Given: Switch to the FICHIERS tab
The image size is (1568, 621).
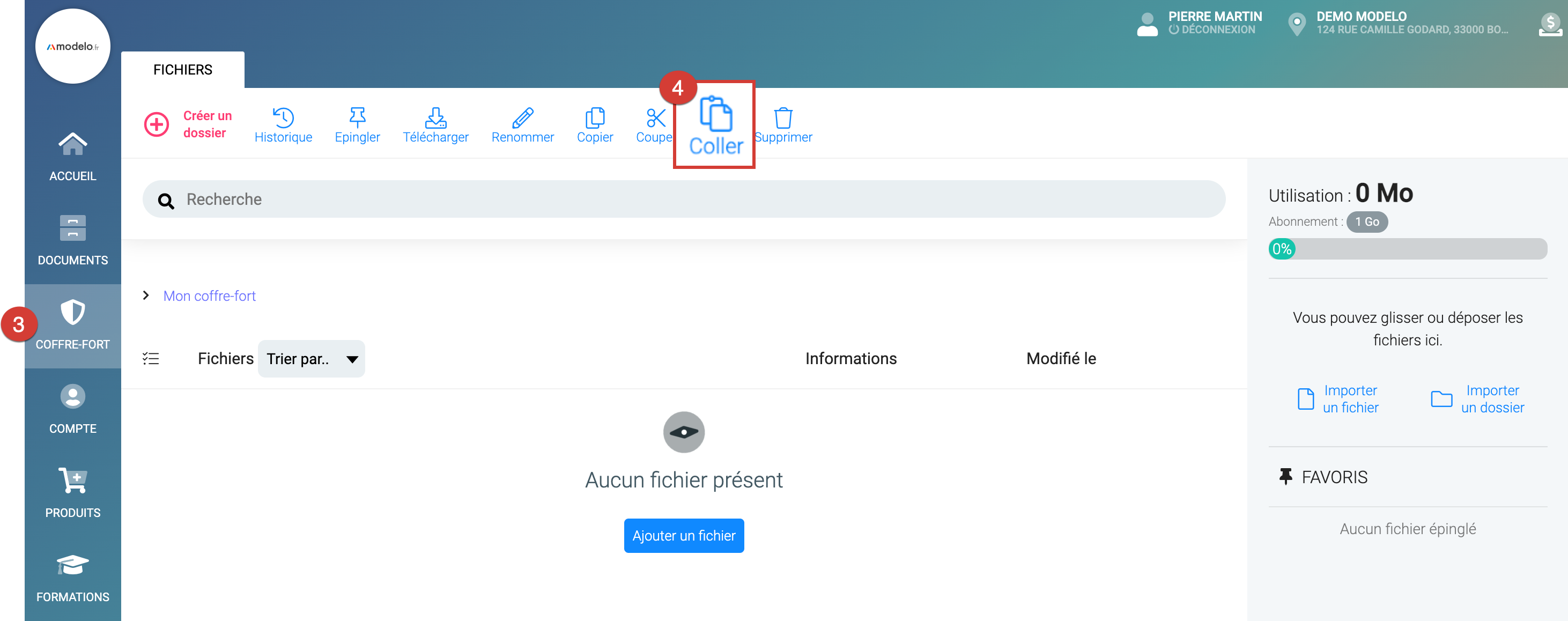Looking at the screenshot, I should pyautogui.click(x=183, y=70).
